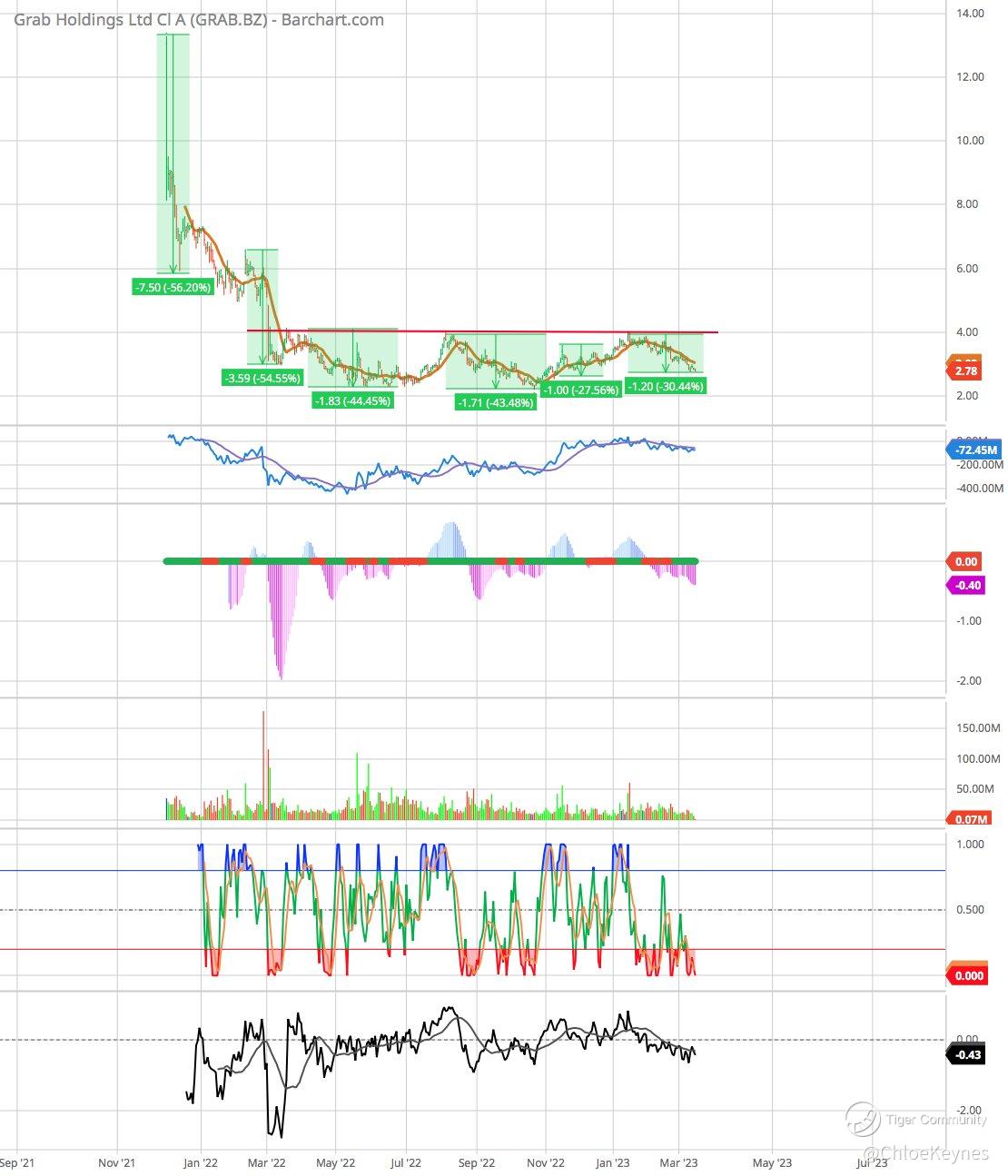Click the Mar '22 date axis label

coord(267,1162)
